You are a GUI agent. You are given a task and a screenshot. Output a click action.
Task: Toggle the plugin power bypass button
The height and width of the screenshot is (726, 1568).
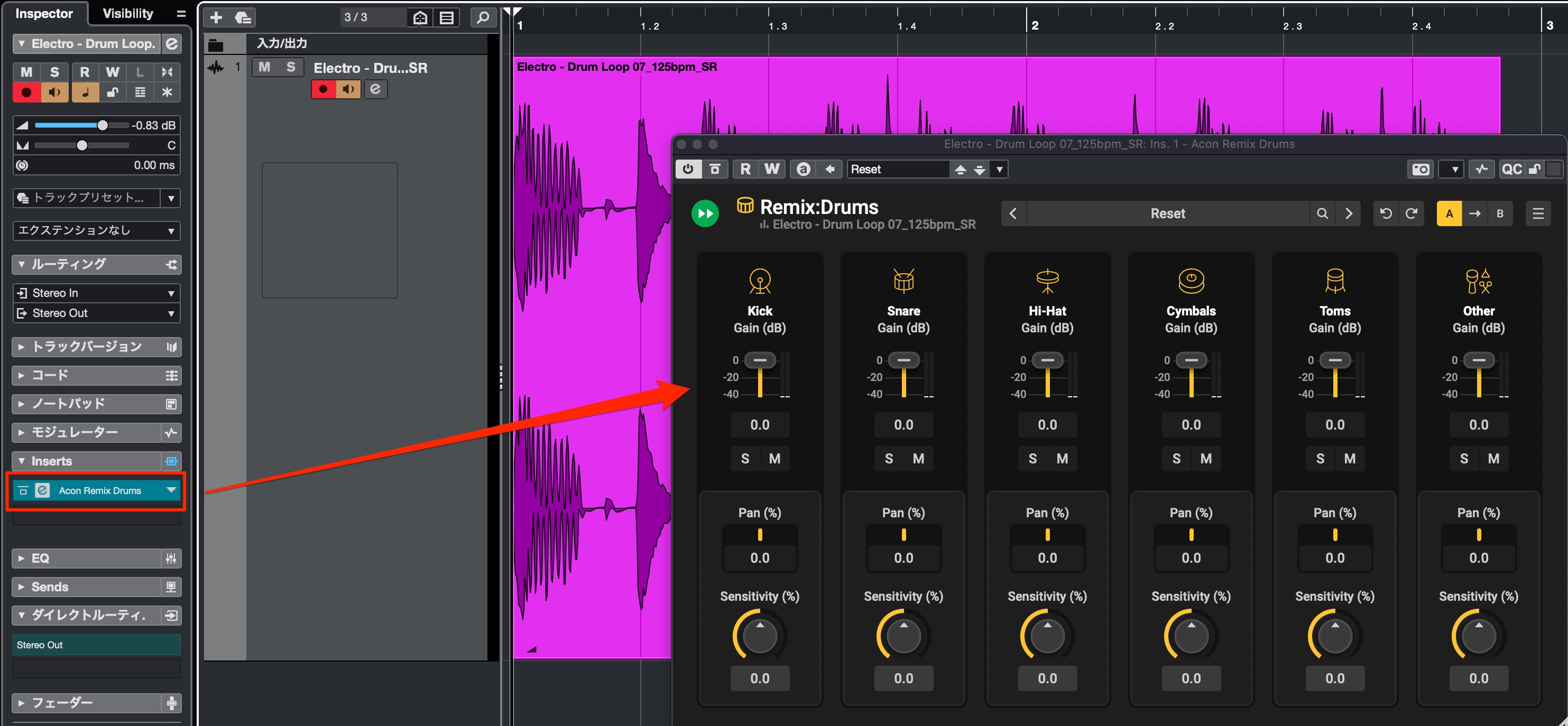688,169
